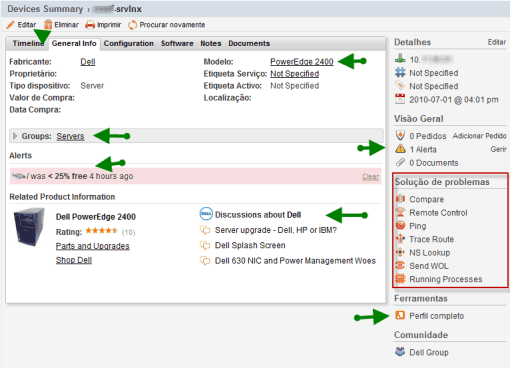Open the Configuration tab
Image resolution: width=510 pixels, height=368 pixels.
129,43
